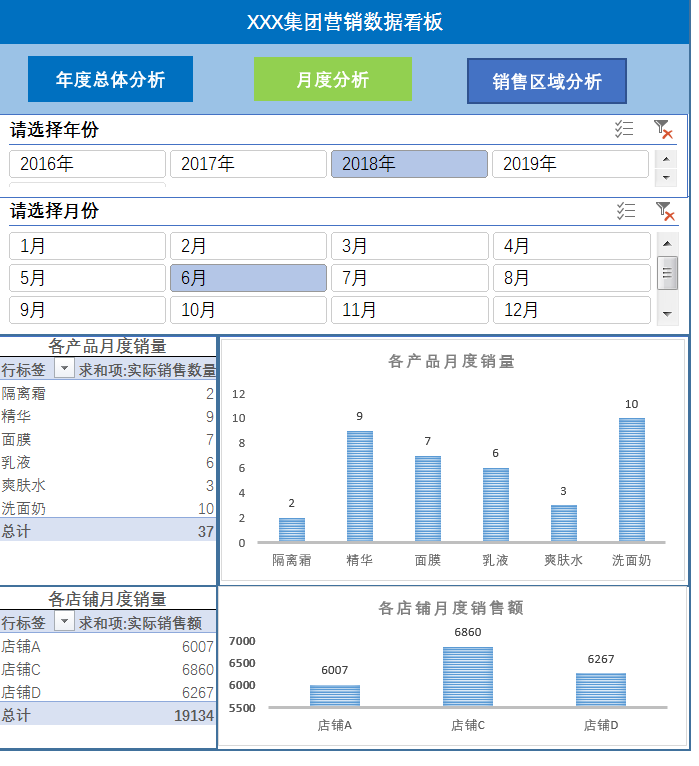Image resolution: width=699 pixels, height=766 pixels.
Task: Select the 隔离霜 row in product table
Action: coord(108,394)
